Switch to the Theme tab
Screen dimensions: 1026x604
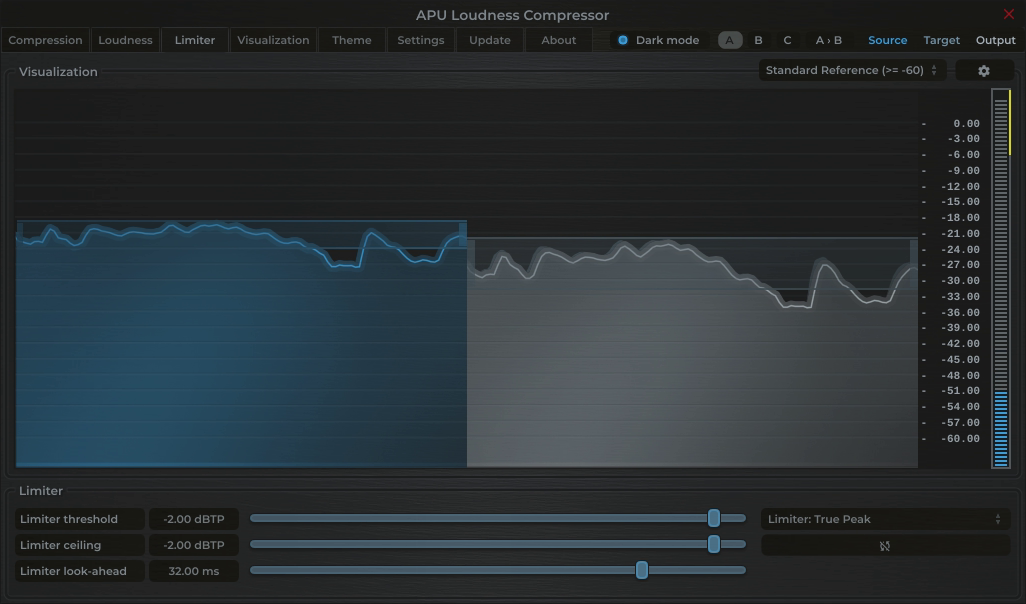click(351, 40)
